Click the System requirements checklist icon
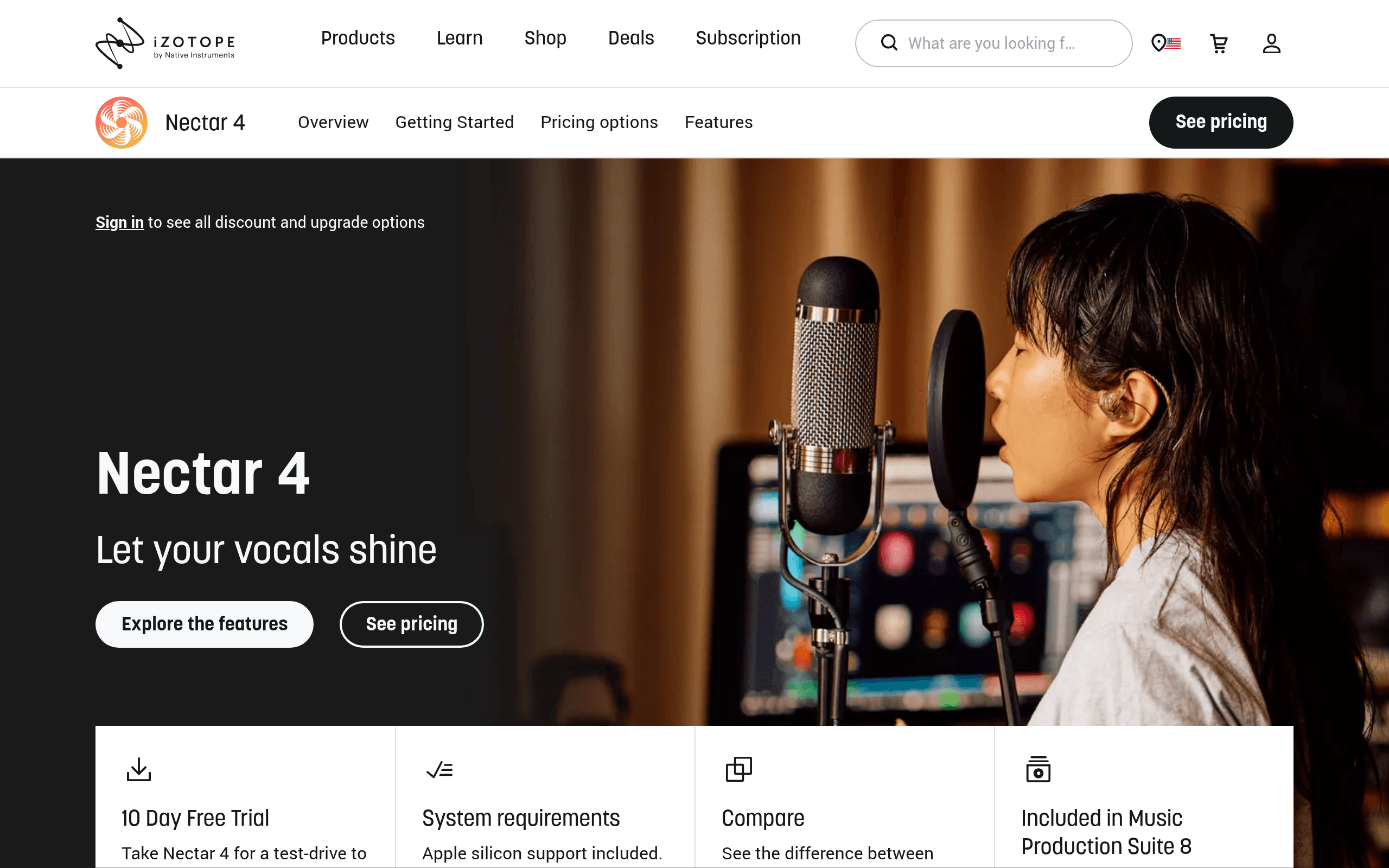 coord(439,769)
